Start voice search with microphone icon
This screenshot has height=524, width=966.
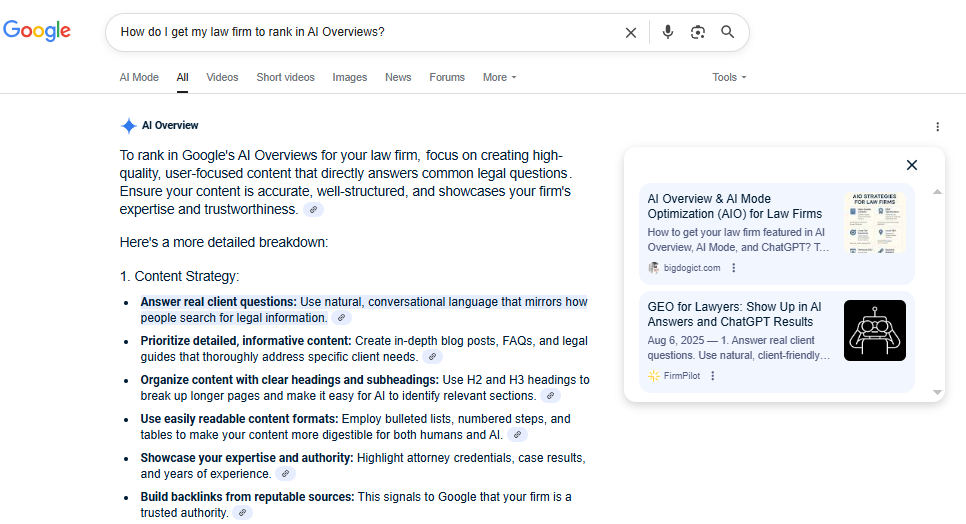pos(667,32)
